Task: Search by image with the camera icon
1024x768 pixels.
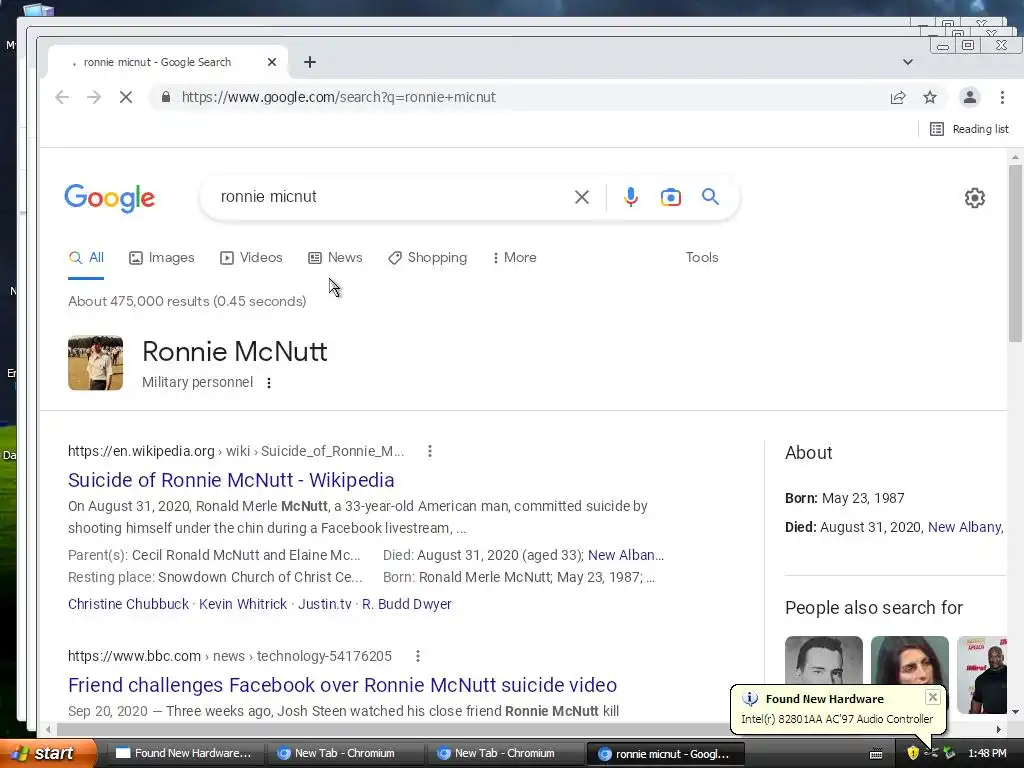Action: point(671,197)
